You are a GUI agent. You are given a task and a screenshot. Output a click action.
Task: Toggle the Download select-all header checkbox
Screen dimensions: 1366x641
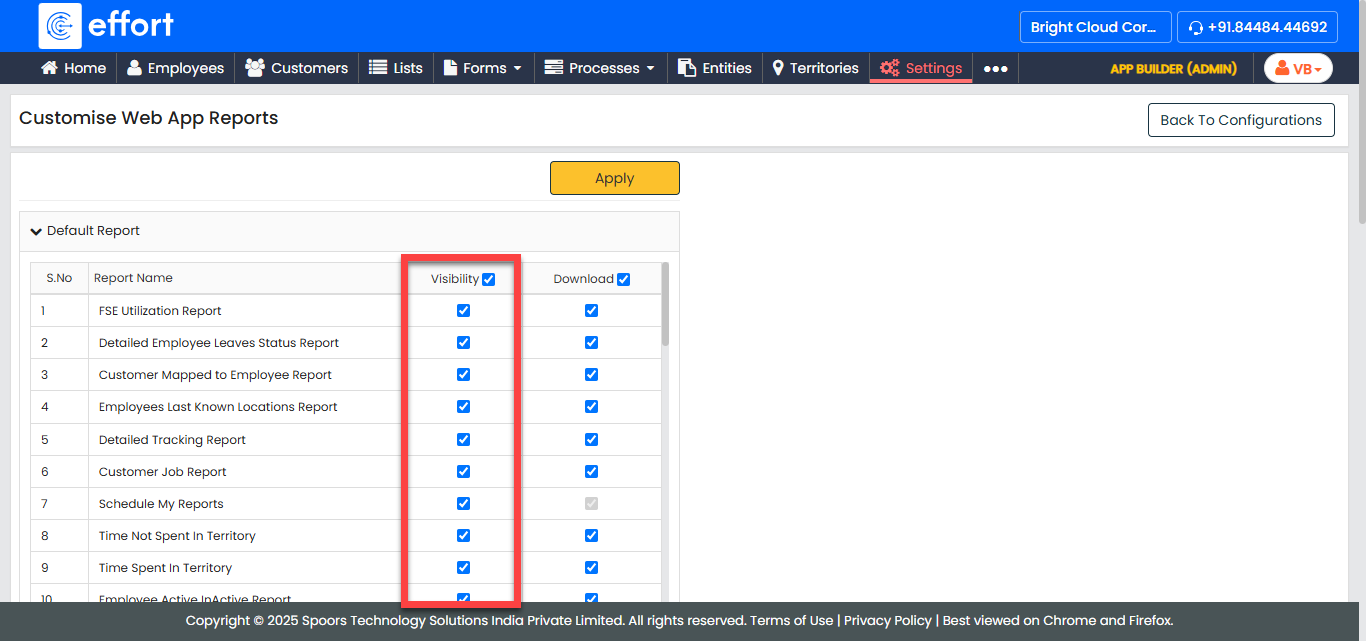coord(623,279)
